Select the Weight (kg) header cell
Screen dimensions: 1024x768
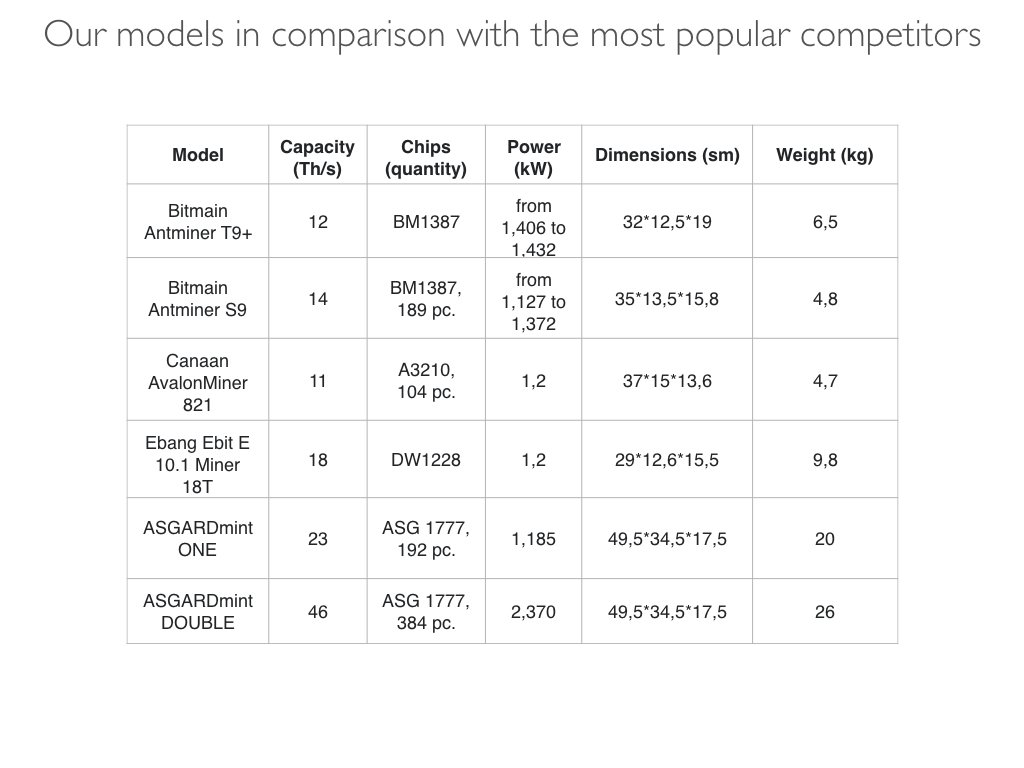825,155
